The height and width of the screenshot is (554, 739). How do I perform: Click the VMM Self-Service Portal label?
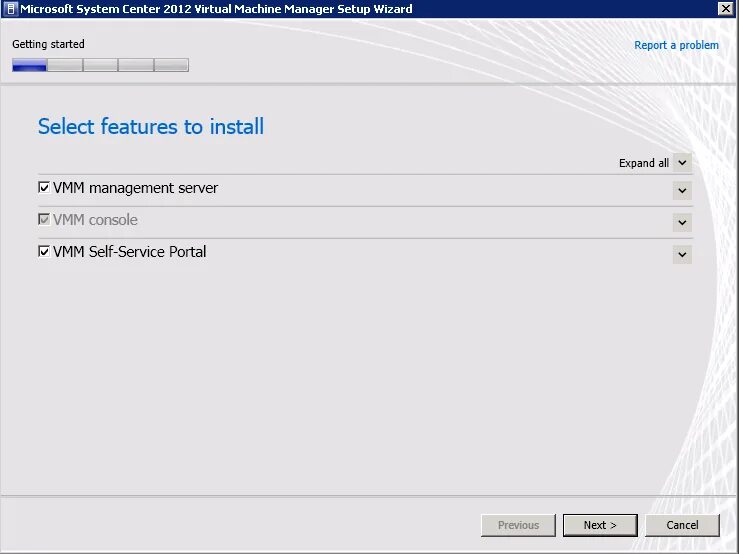130,252
